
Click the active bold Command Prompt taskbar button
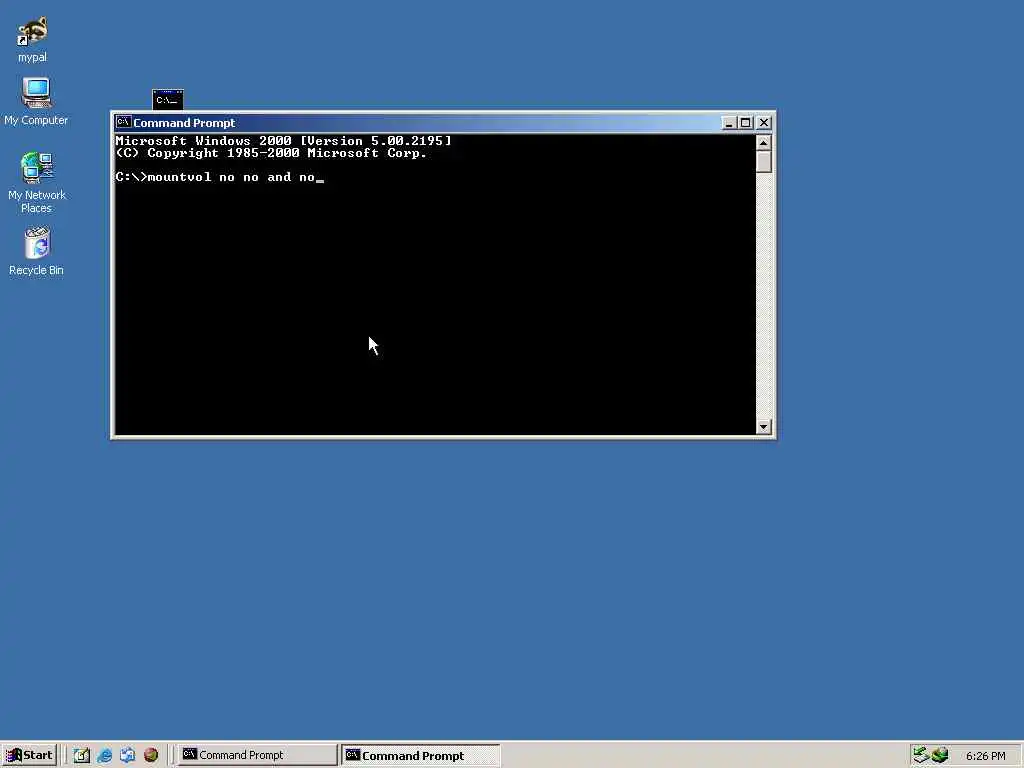pos(421,755)
